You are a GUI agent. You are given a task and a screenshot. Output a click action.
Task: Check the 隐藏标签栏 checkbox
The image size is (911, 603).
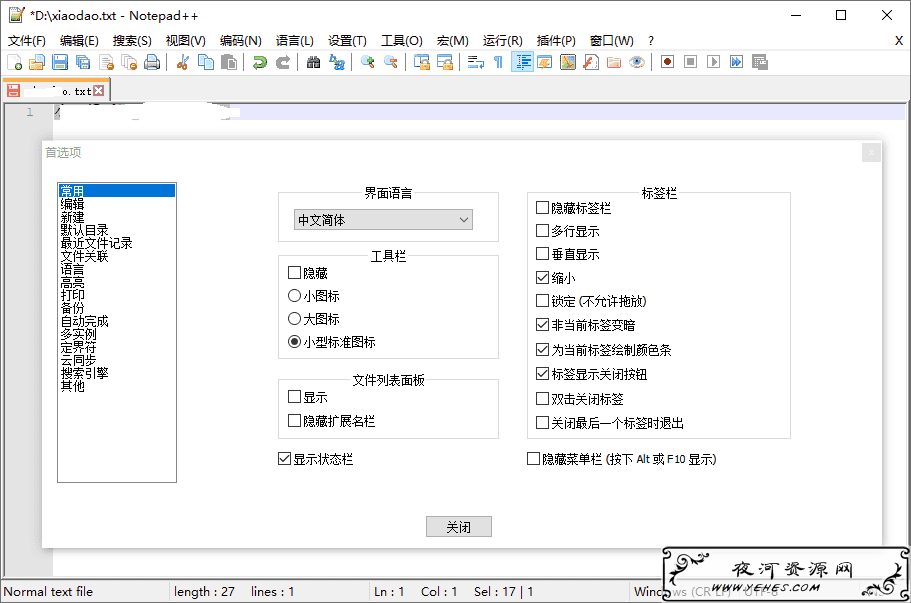(x=542, y=207)
